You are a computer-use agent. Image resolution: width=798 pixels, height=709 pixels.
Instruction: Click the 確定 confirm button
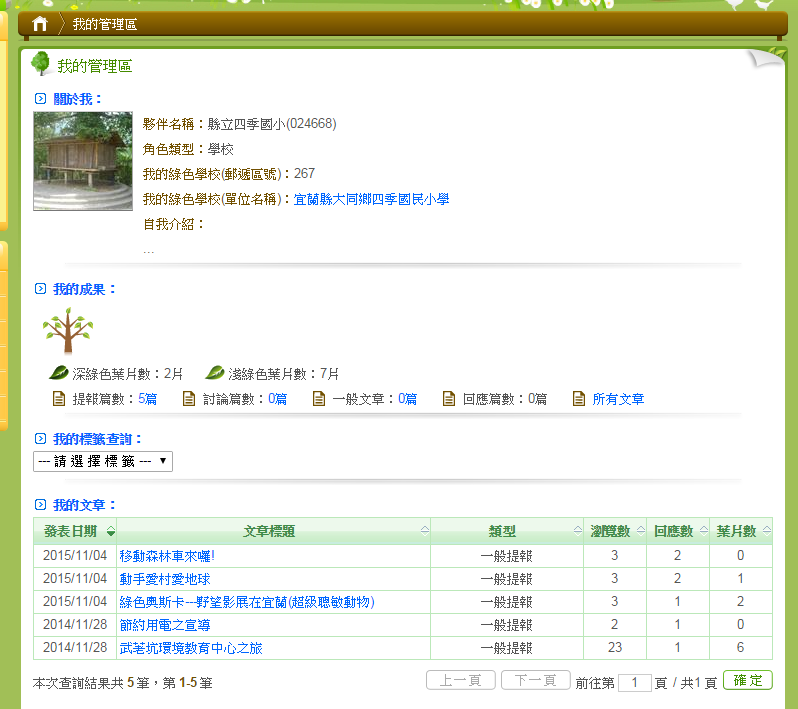tap(748, 680)
